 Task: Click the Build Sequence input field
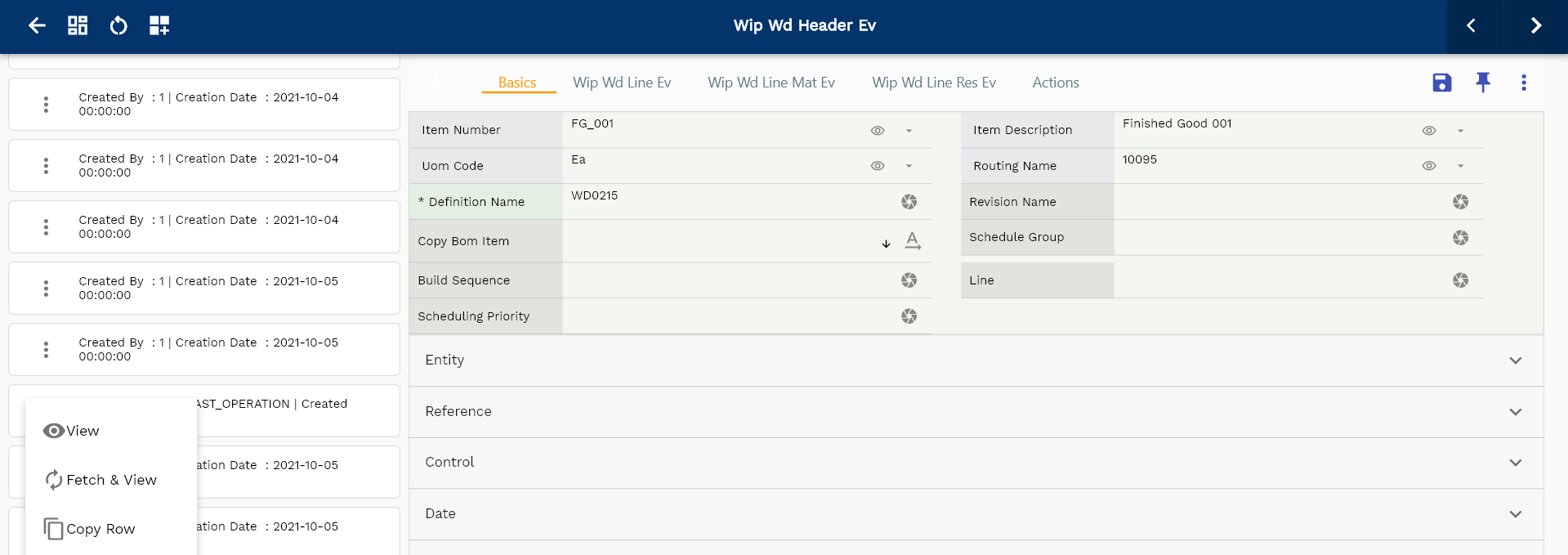tap(727, 280)
